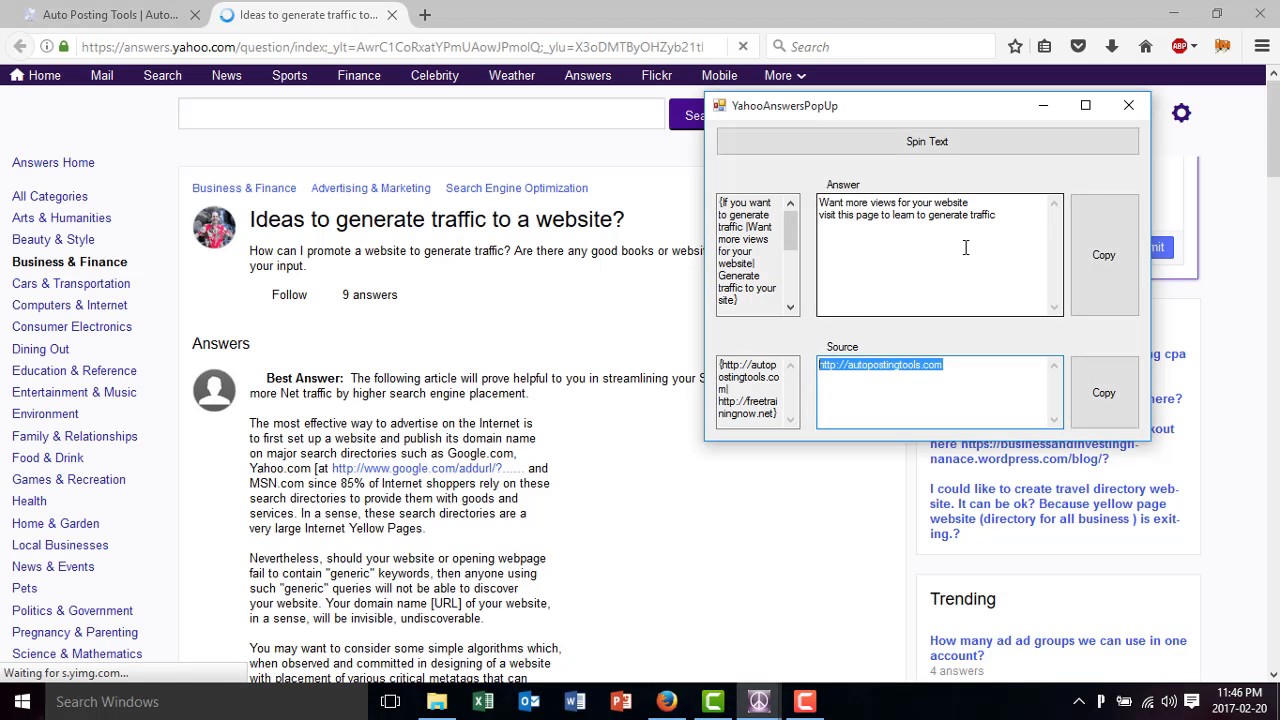Image resolution: width=1280 pixels, height=720 pixels.
Task: Open Word from the taskbar
Action: [x=575, y=701]
